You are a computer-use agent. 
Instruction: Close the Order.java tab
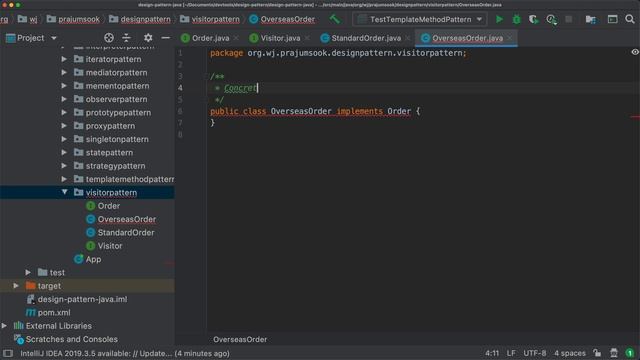point(236,38)
